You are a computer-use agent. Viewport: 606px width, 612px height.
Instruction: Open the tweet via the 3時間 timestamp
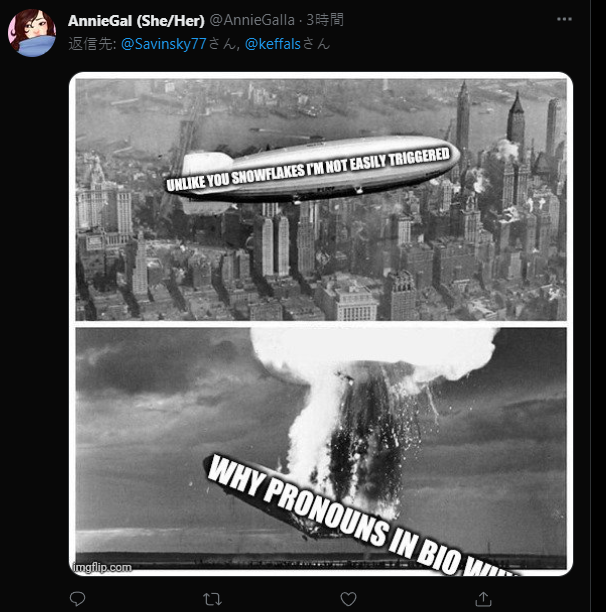coord(325,20)
